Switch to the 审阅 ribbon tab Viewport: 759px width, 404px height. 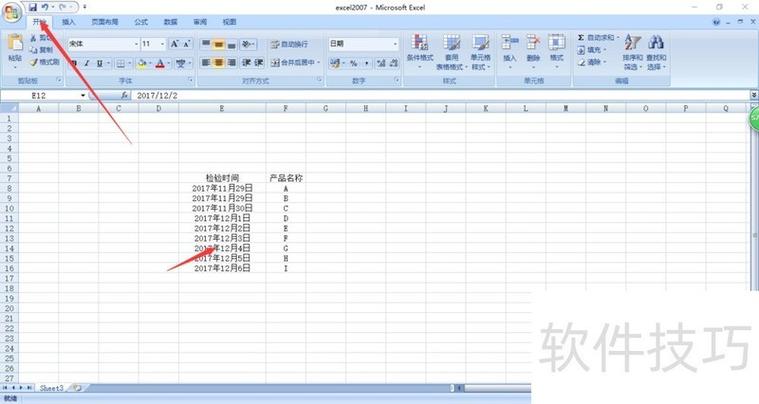[x=200, y=22]
